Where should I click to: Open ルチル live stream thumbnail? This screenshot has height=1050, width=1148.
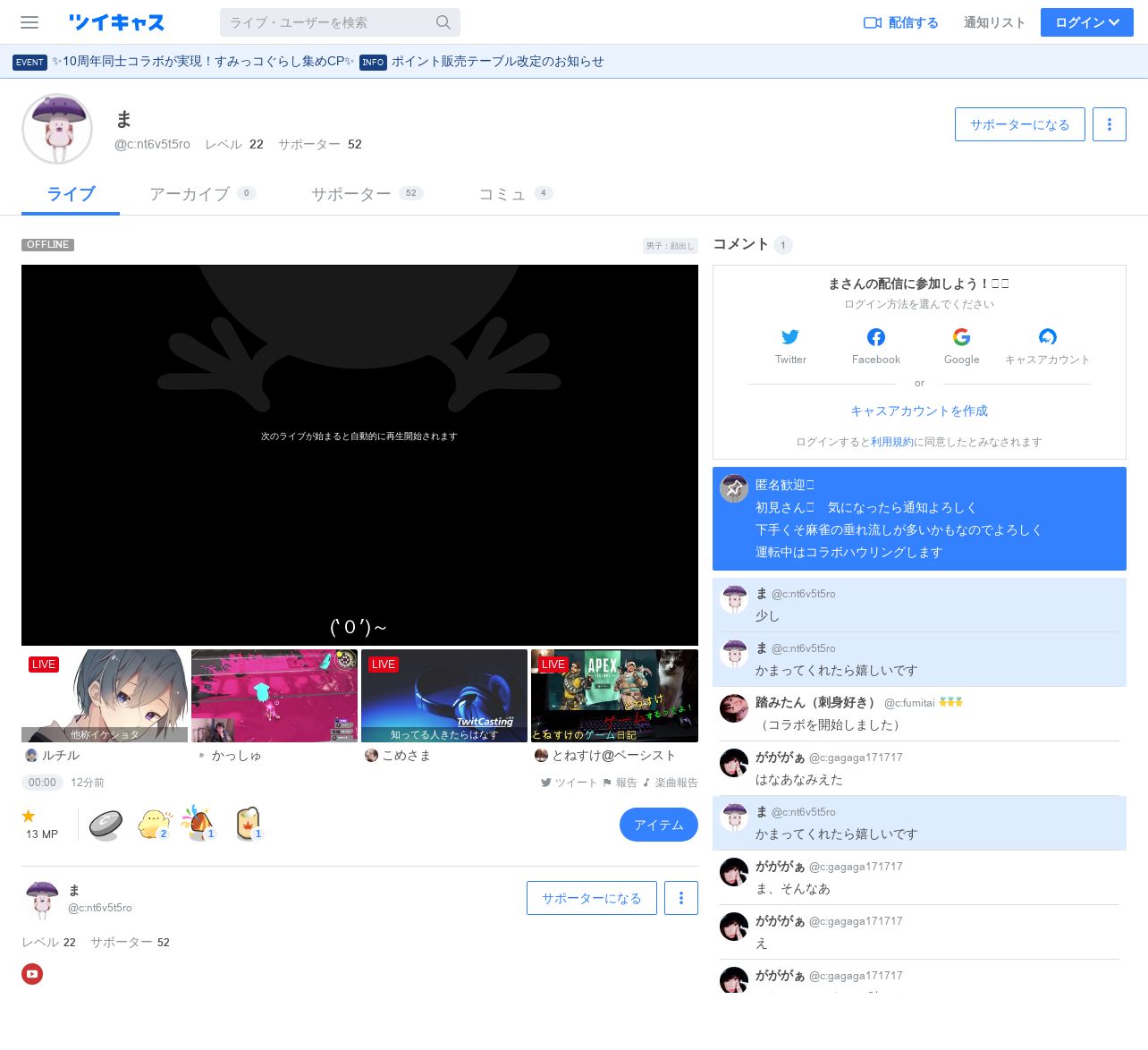coord(105,696)
